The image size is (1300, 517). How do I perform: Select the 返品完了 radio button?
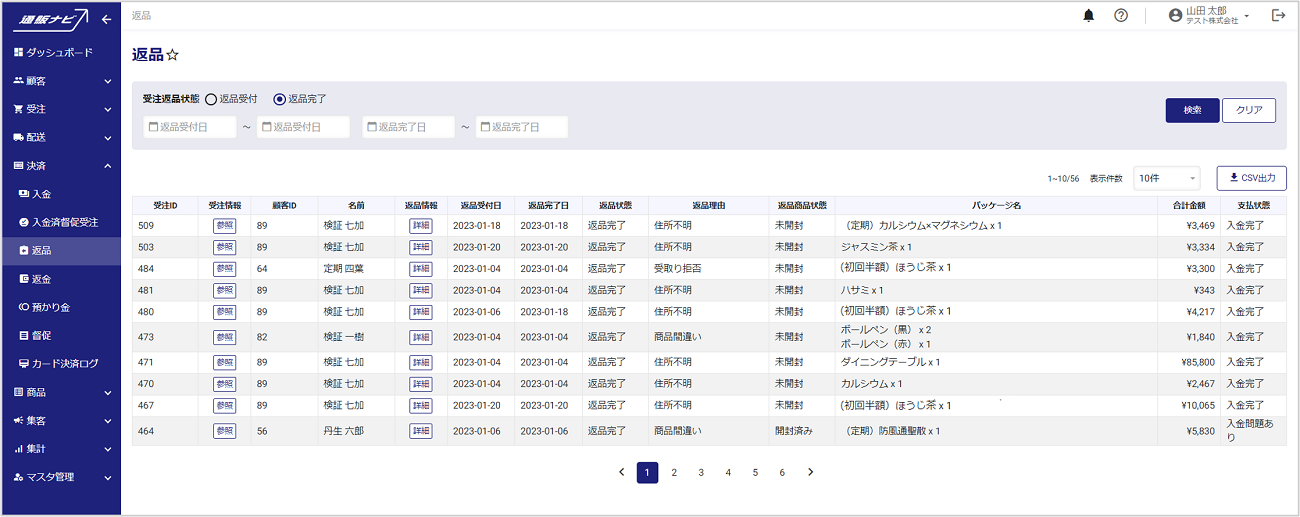click(x=280, y=99)
